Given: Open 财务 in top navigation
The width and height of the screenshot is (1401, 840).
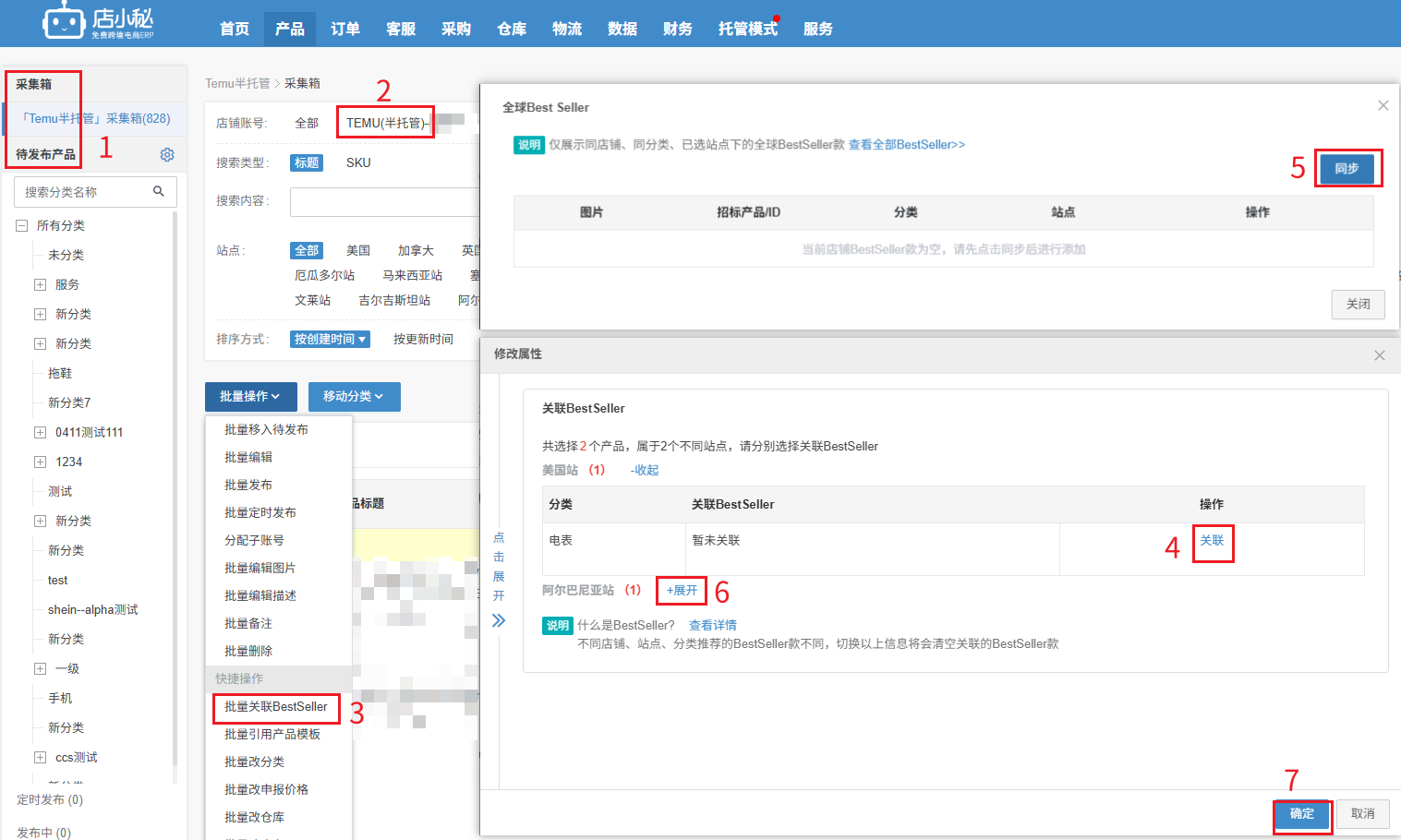Looking at the screenshot, I should point(678,29).
